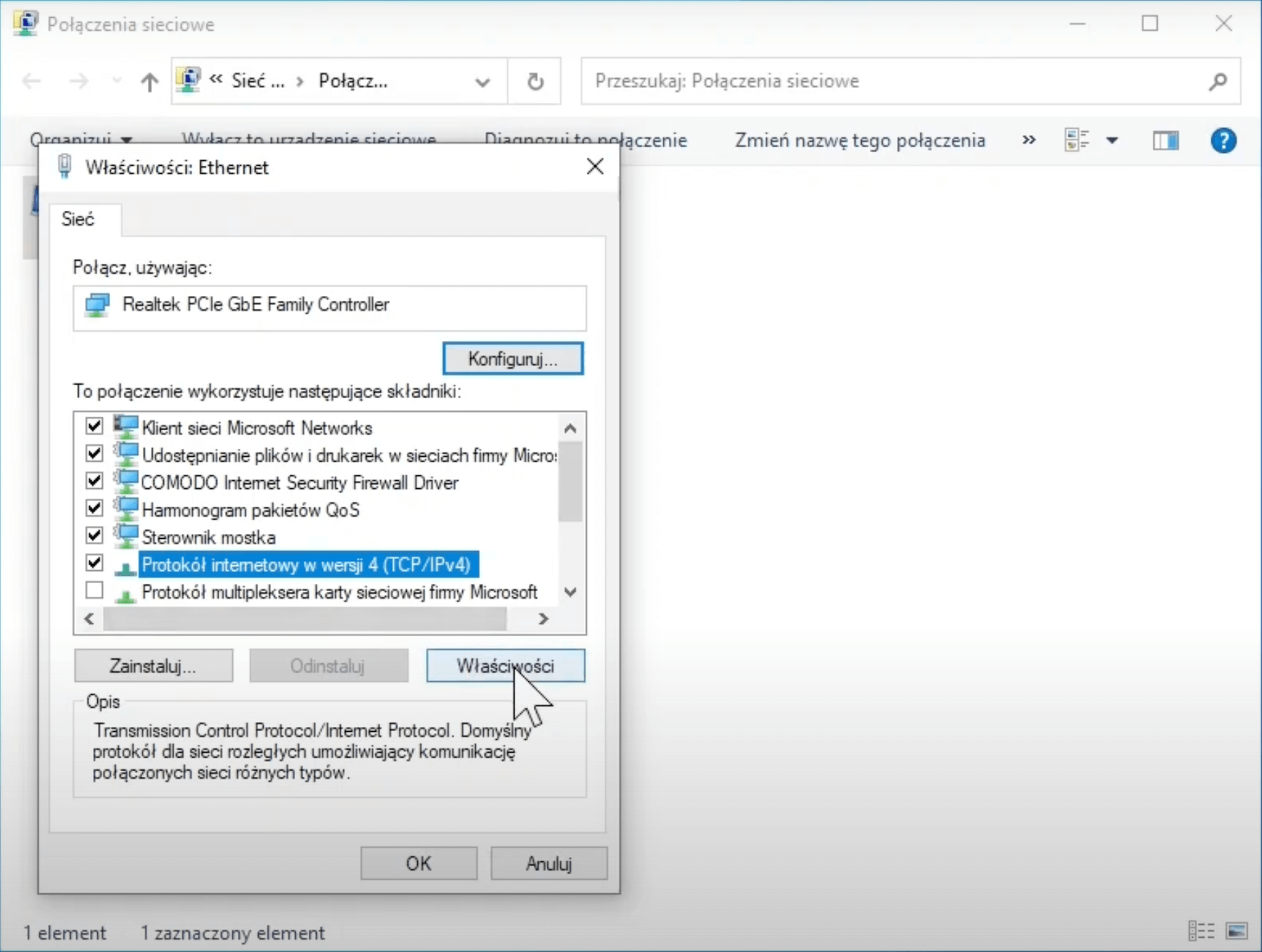Open view options dropdown arrow
Screen dimensions: 1262x952
tap(1112, 140)
